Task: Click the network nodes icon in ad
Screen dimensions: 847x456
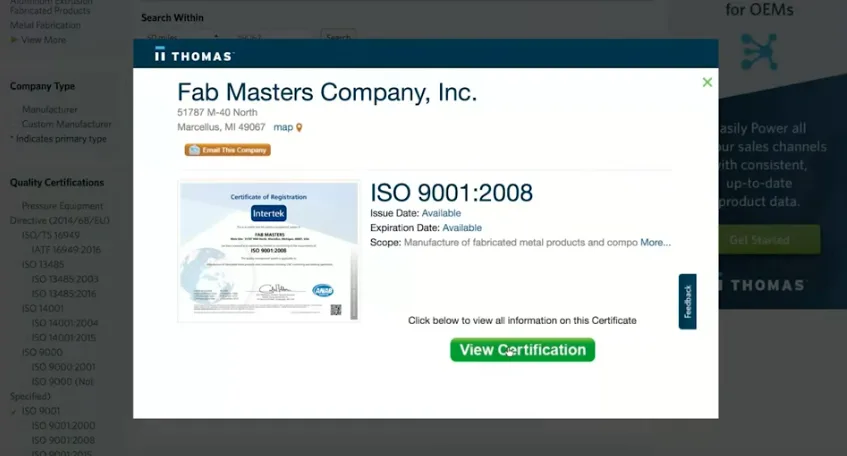Action: 759,52
